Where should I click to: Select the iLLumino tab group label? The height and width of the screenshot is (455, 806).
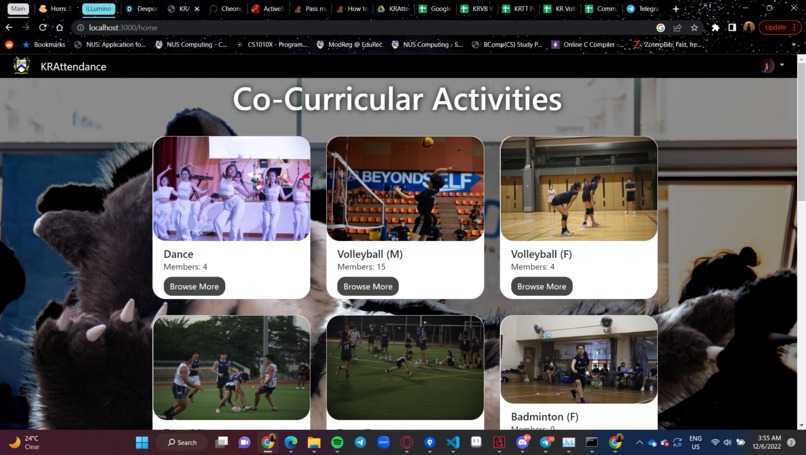(98, 9)
